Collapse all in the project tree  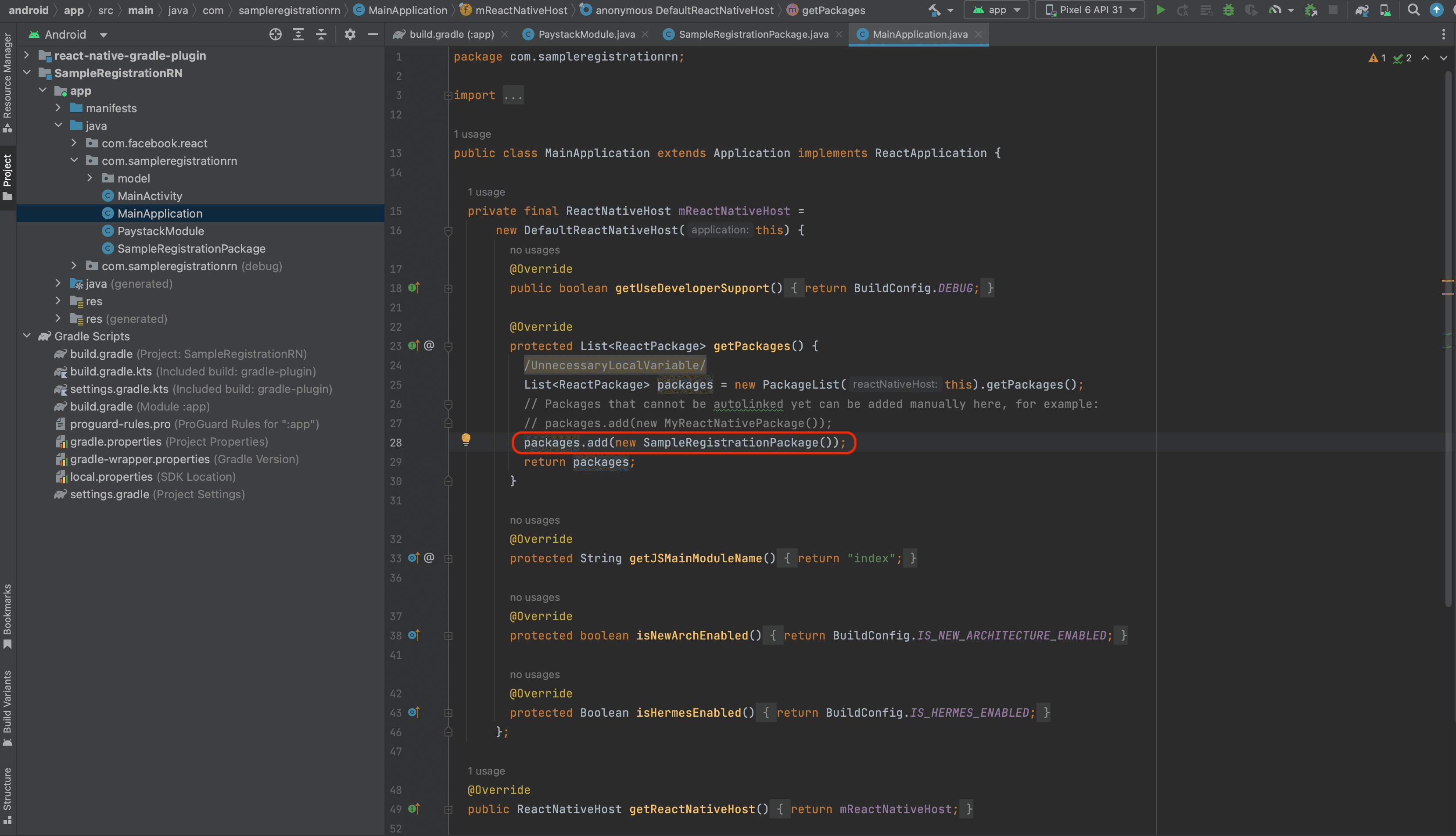[321, 35]
